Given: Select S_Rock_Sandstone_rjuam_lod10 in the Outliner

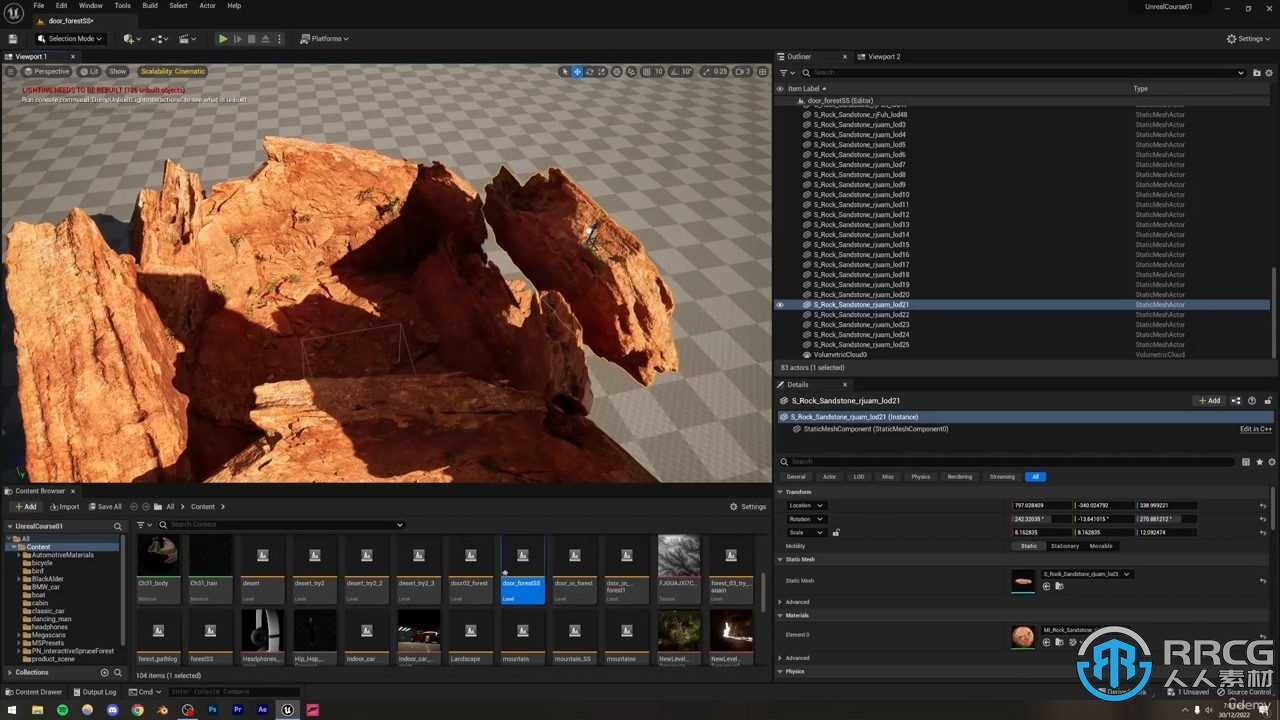Looking at the screenshot, I should coord(861,194).
